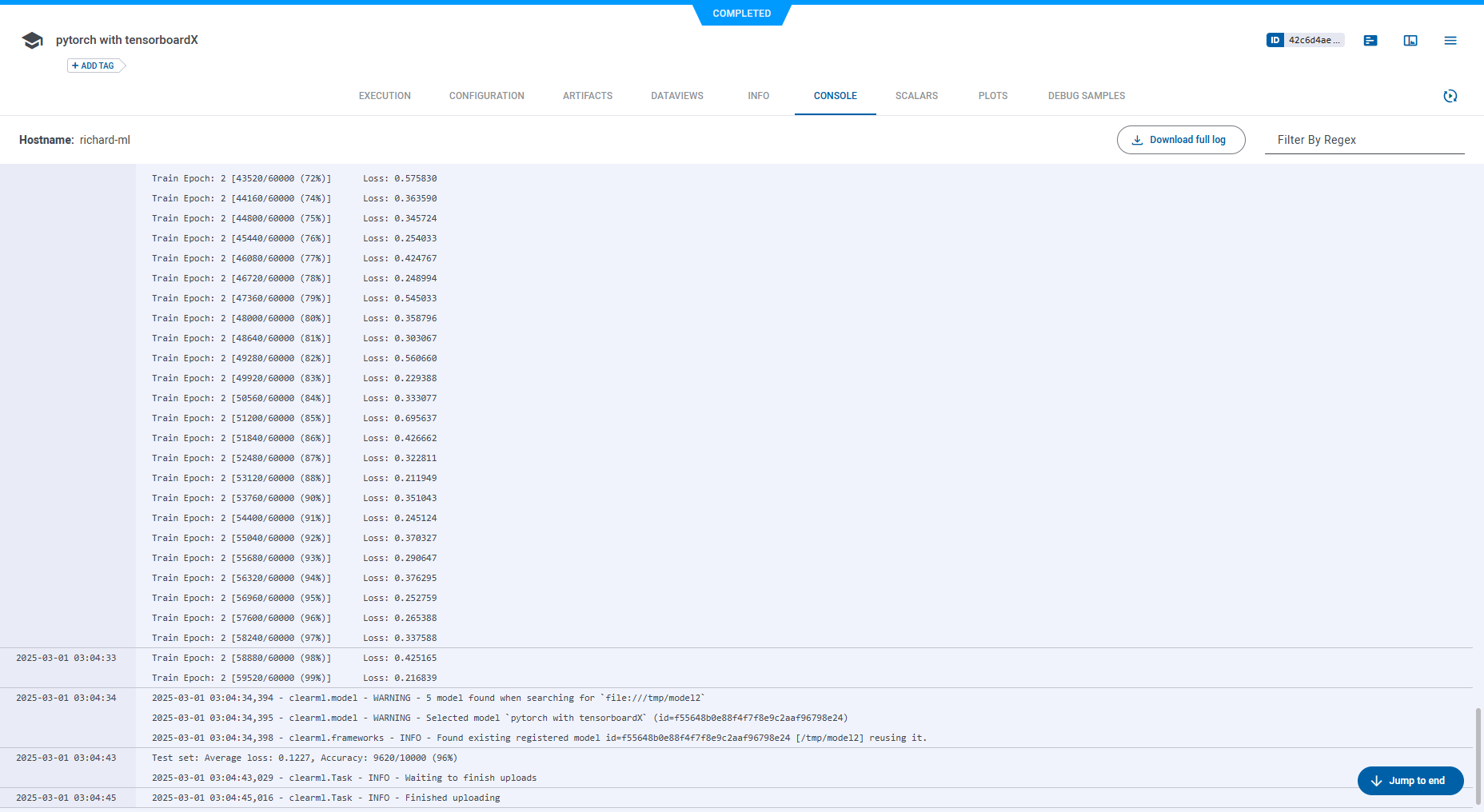The width and height of the screenshot is (1484, 812).
Task: Click the auto-refresh icon
Action: (1450, 96)
